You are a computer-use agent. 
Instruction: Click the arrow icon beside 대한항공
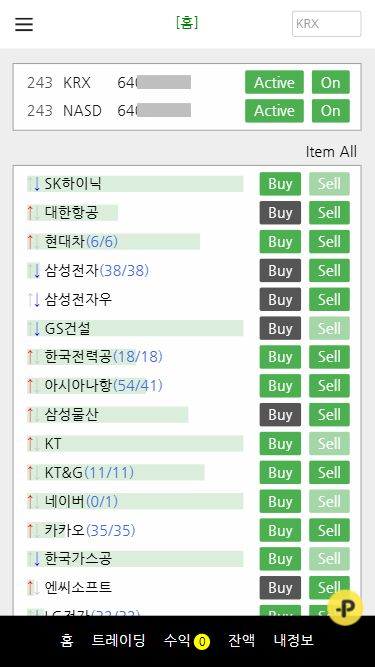tap(34, 213)
